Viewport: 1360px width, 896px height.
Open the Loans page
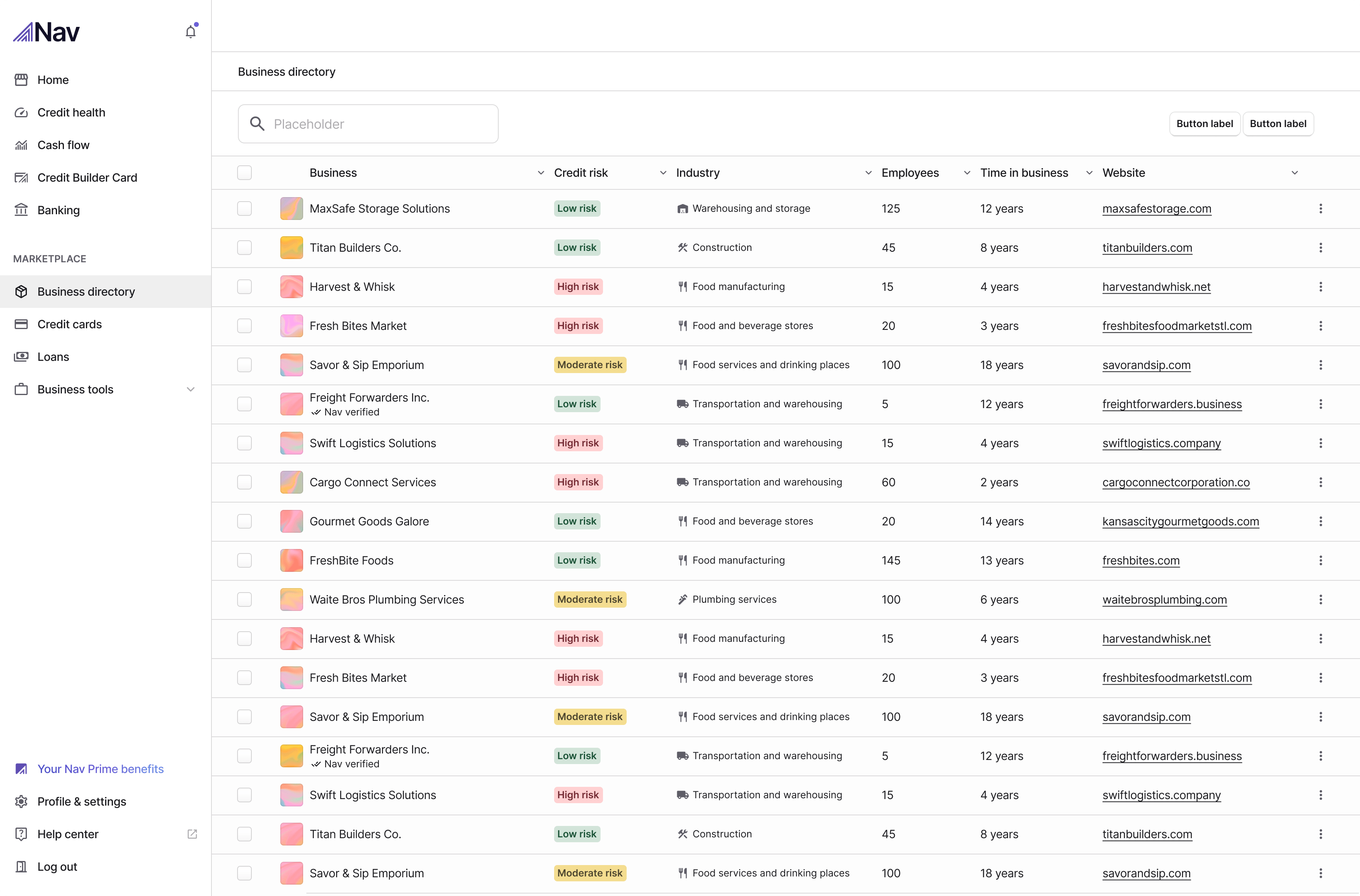pyautogui.click(x=53, y=357)
